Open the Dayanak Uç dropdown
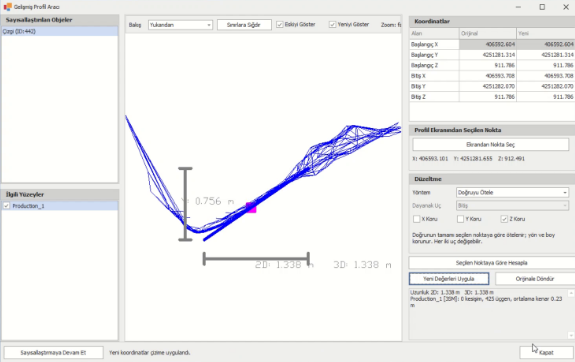Viewport: 575px width, 362px height. coord(512,206)
